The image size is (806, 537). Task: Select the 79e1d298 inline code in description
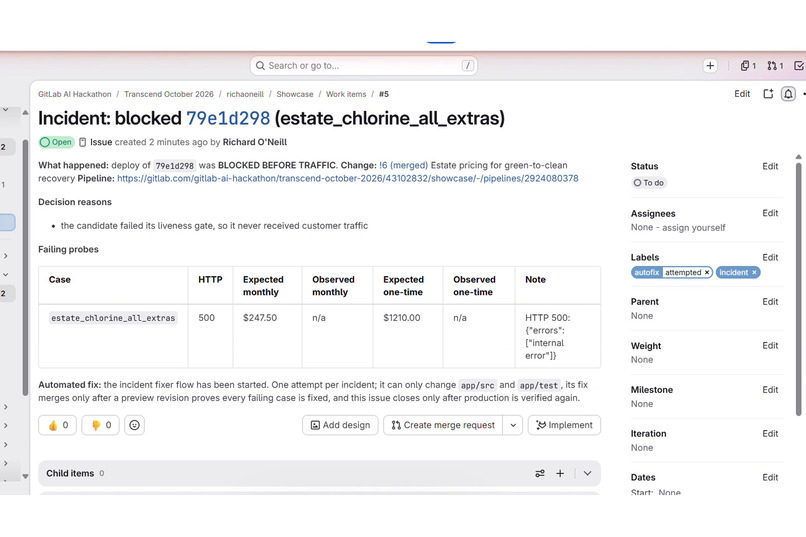[175, 166]
